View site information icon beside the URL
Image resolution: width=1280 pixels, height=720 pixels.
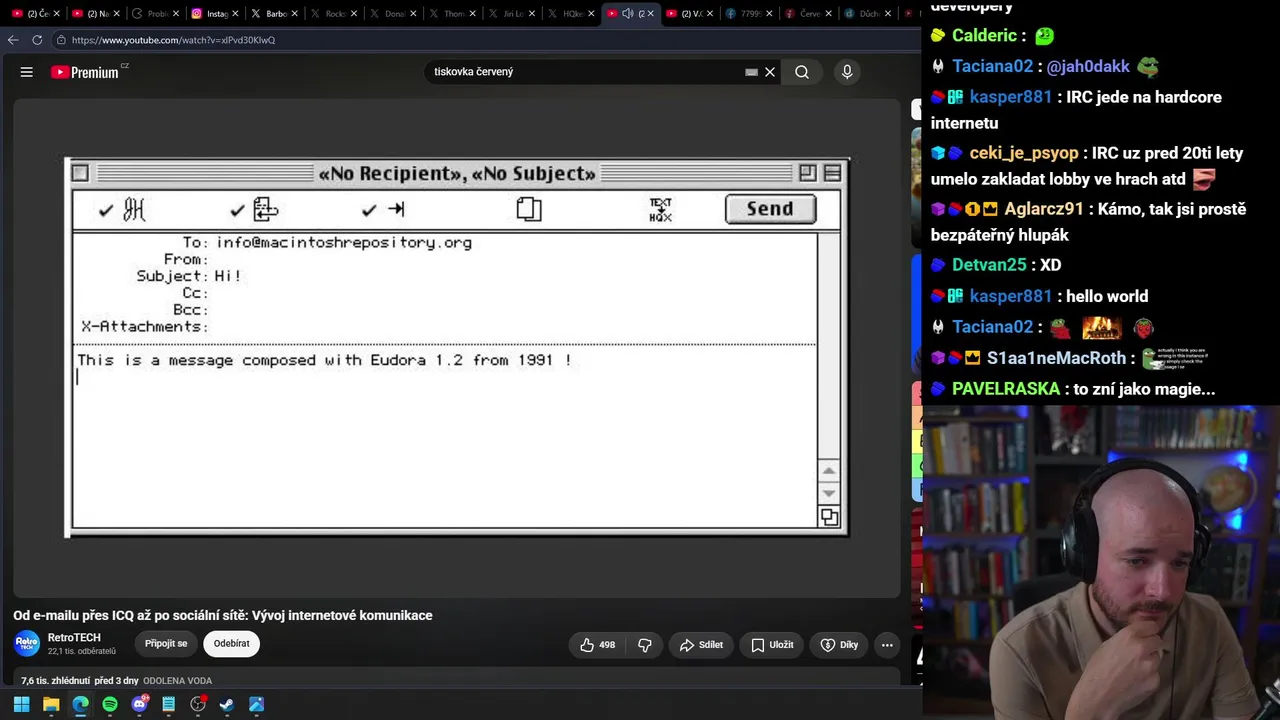tap(61, 40)
